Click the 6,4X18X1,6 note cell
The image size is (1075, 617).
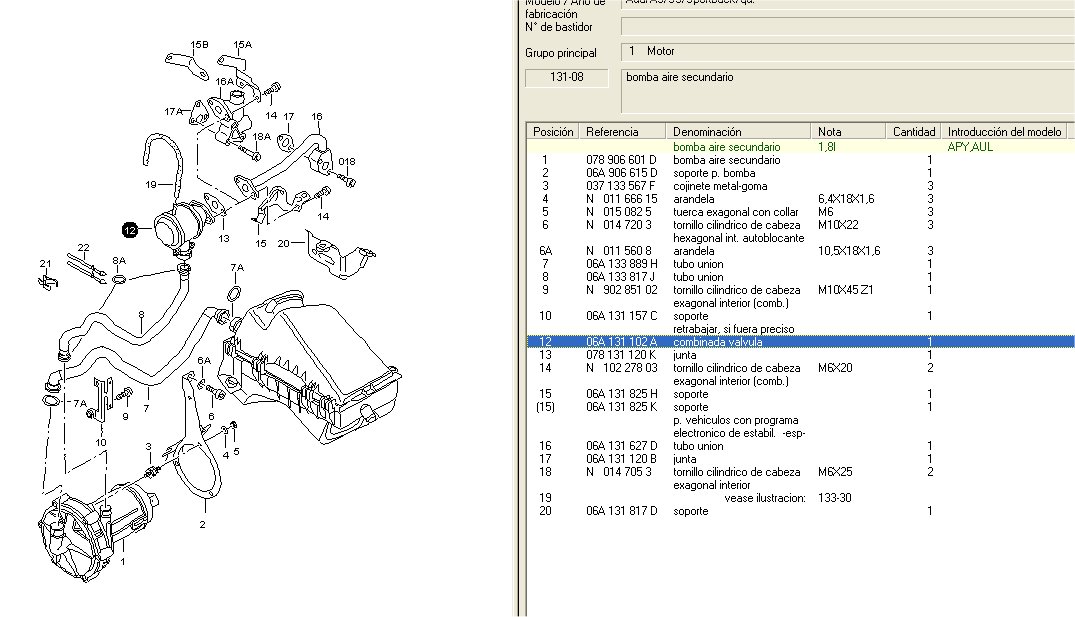pyautogui.click(x=846, y=199)
